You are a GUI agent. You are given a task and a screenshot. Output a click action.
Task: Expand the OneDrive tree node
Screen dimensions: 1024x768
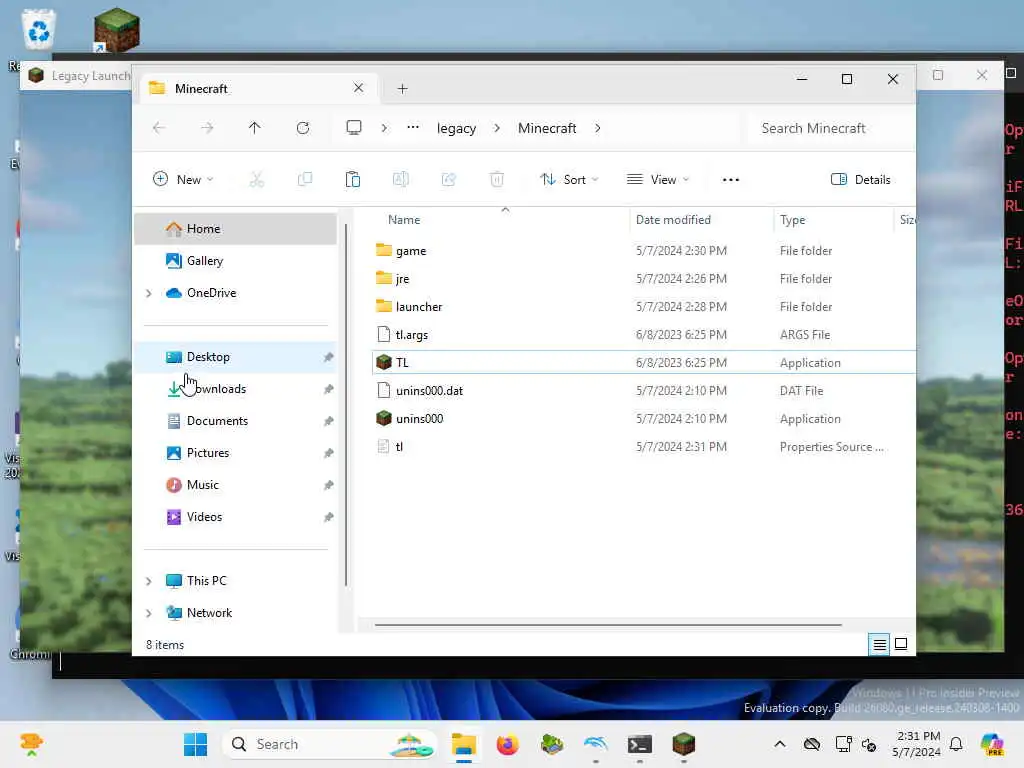click(x=149, y=293)
